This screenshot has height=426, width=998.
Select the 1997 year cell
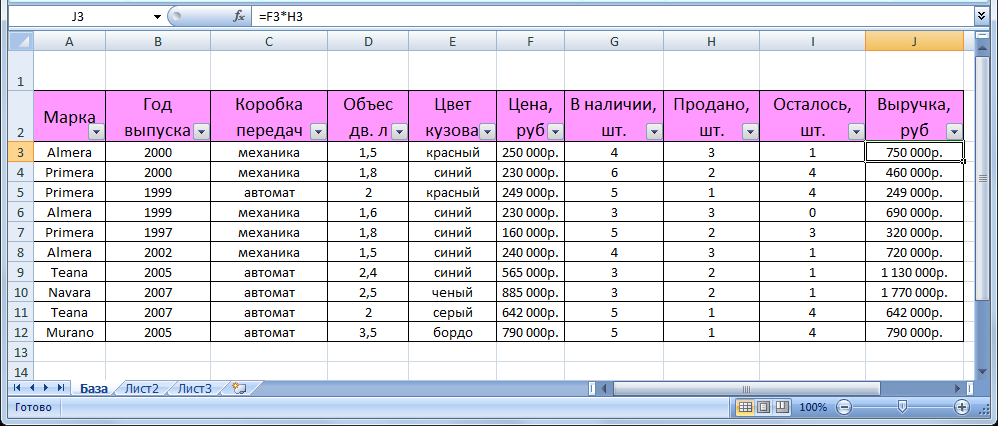[x=158, y=232]
